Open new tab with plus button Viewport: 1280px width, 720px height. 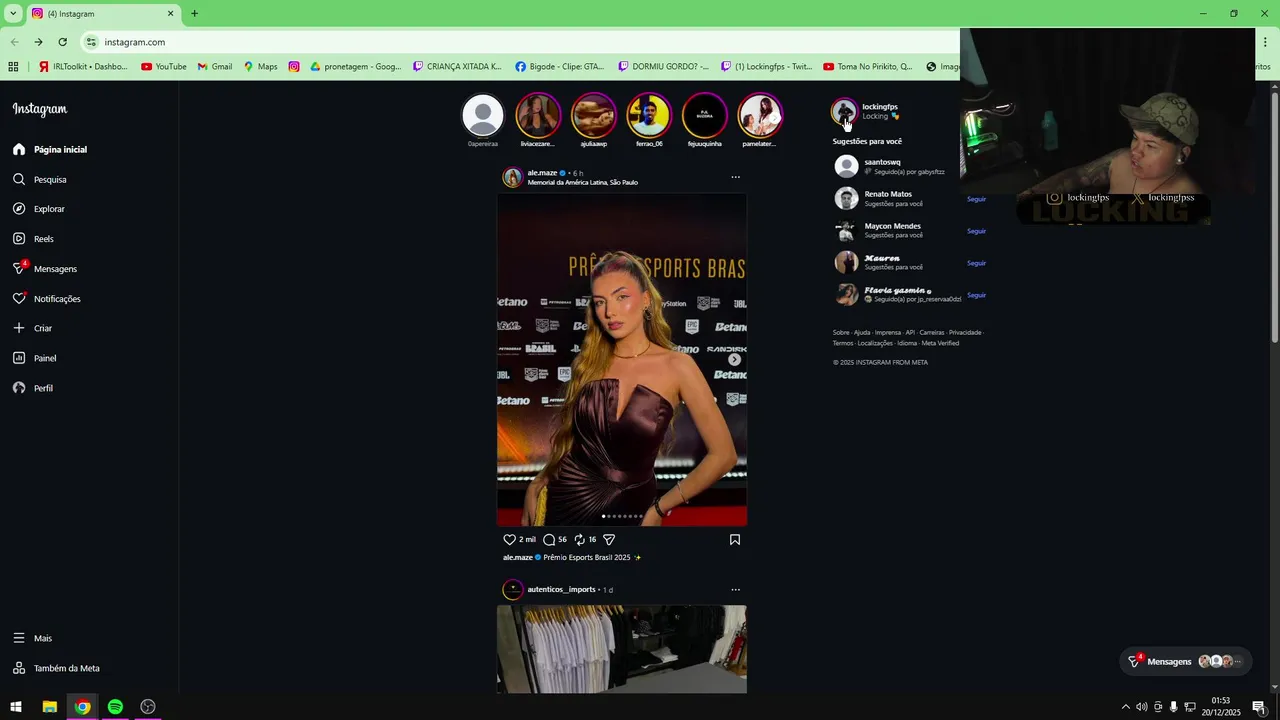click(194, 13)
